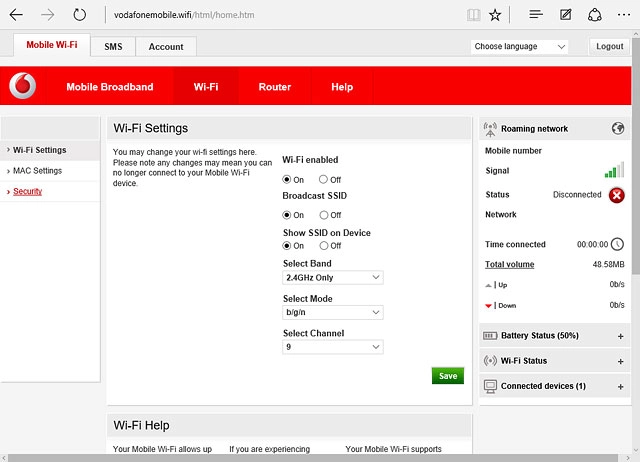
Task: Set Wi-Fi enabled to Off
Action: point(323,180)
